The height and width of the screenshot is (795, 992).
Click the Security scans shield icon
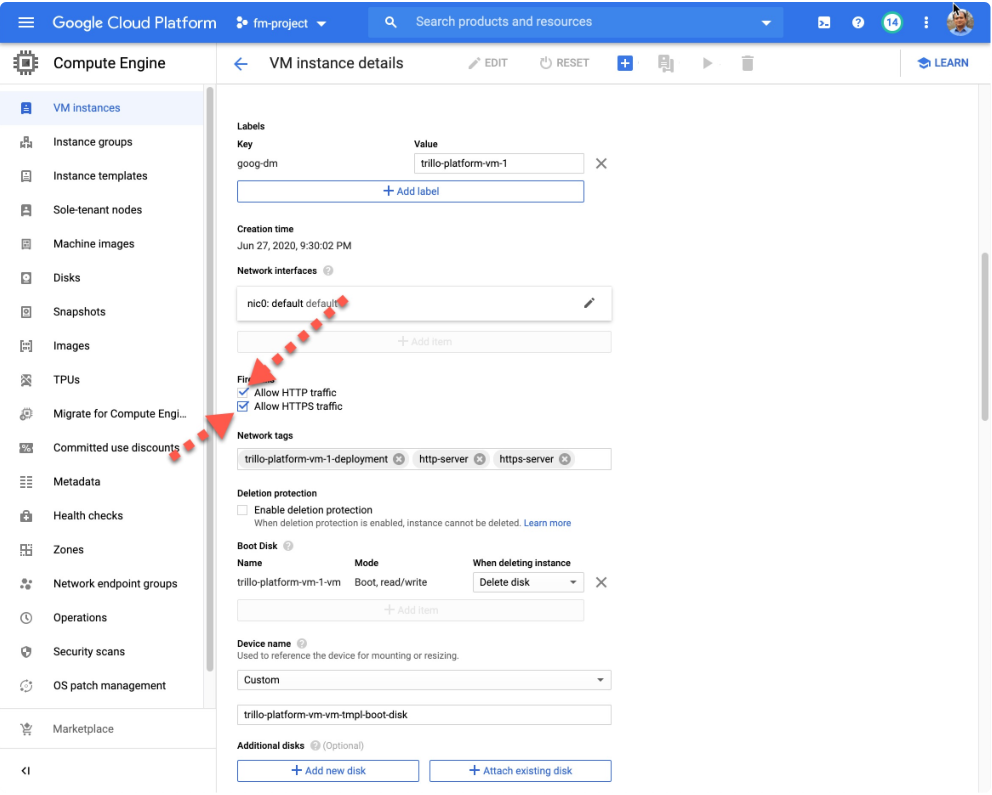26,652
